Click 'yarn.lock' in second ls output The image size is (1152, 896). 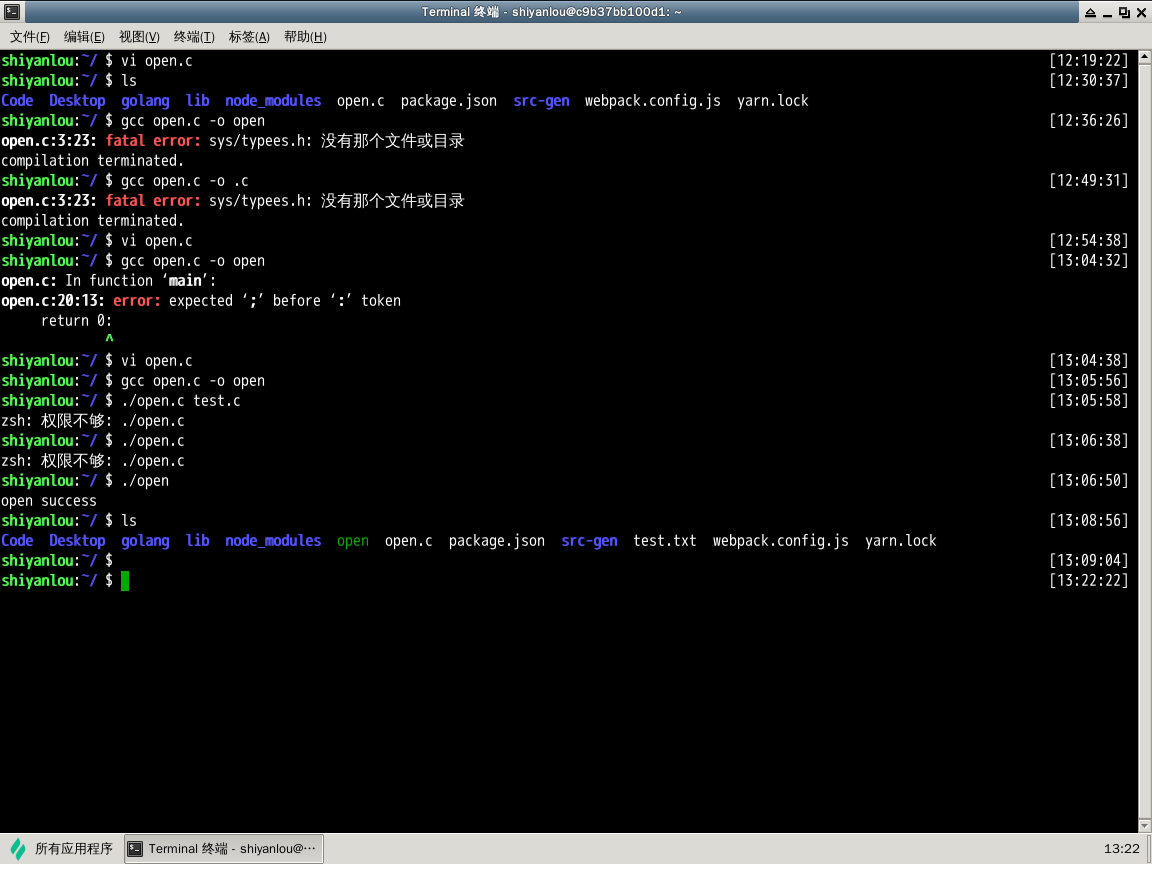(x=900, y=541)
